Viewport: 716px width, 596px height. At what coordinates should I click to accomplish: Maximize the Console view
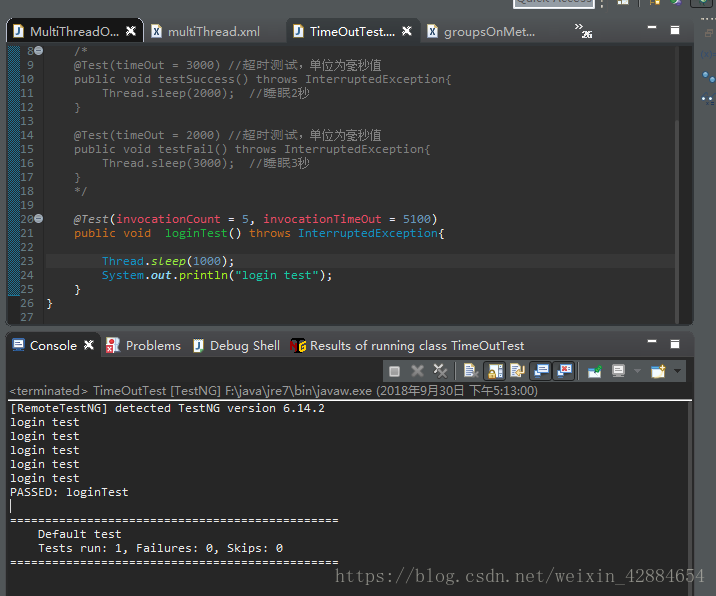pos(674,344)
